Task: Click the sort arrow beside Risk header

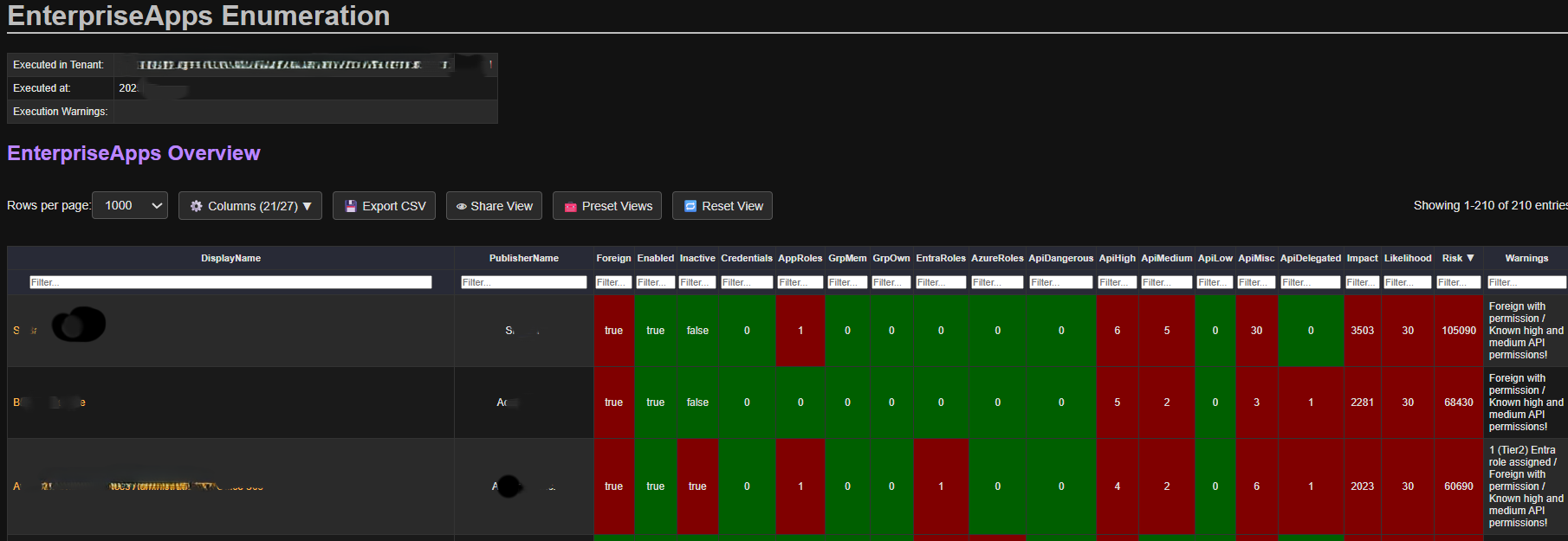Action: (x=1470, y=258)
